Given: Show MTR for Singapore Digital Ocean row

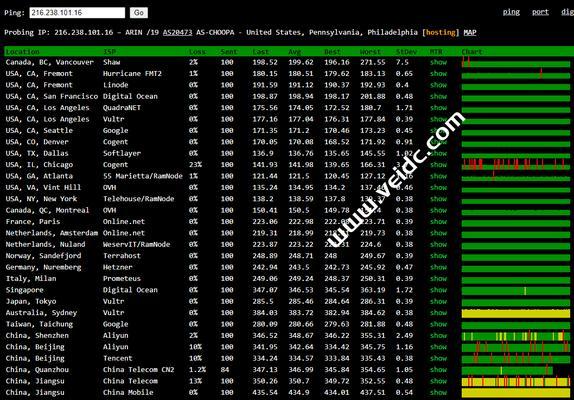Looking at the screenshot, I should [x=438, y=290].
